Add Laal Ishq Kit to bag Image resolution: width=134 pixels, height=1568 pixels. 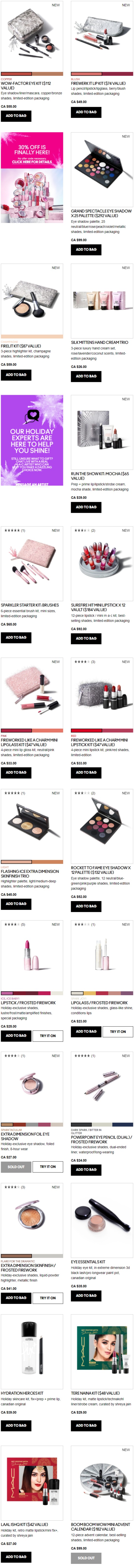(16, 1556)
